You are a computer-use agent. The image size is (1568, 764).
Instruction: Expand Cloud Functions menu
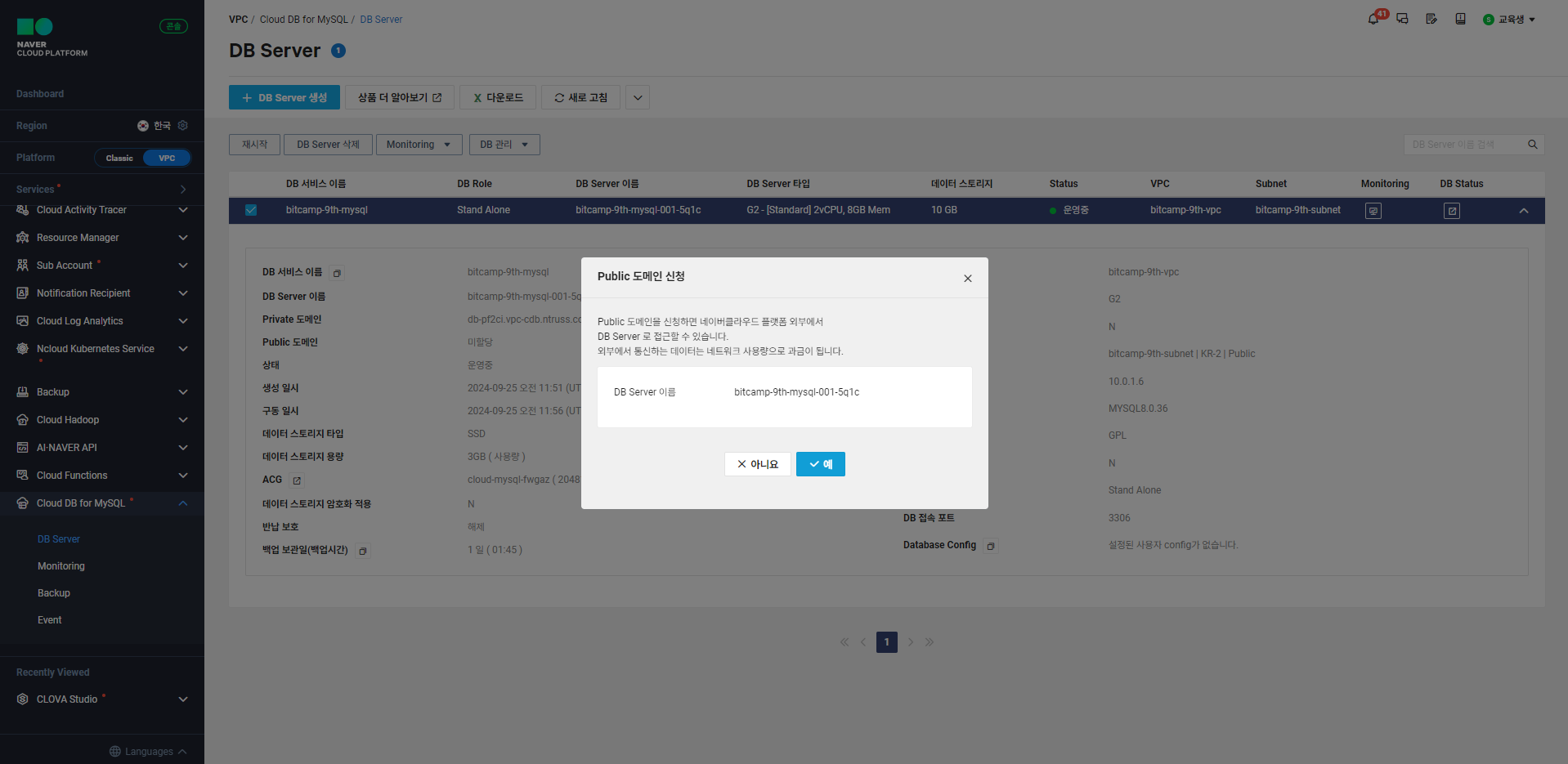[x=183, y=476]
